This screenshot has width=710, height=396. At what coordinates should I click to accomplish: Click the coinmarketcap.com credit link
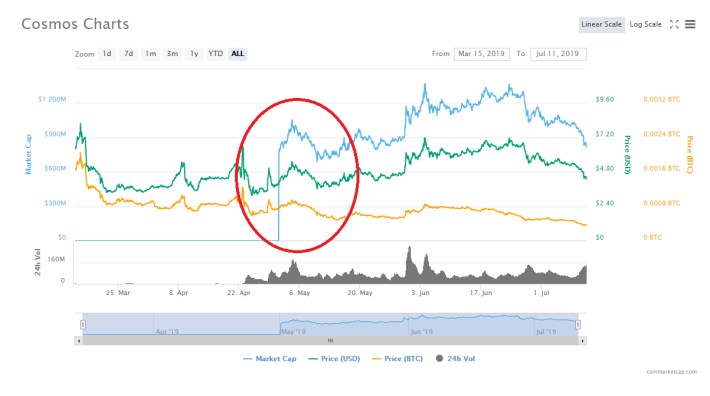click(x=672, y=372)
